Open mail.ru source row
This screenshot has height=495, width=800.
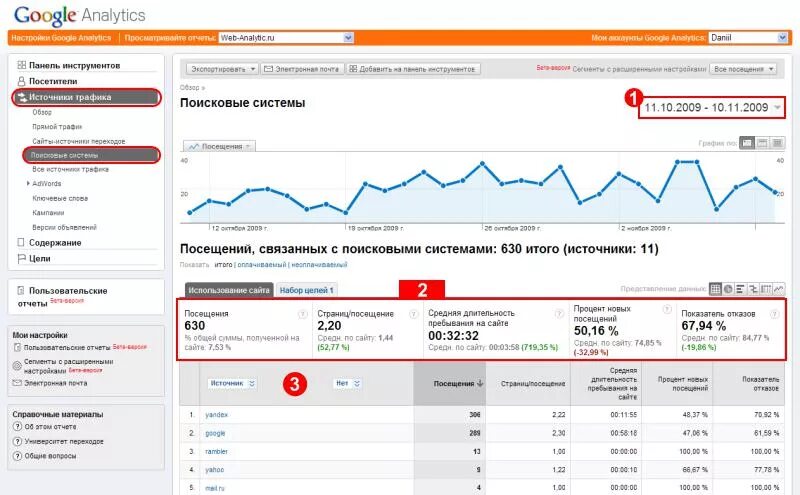coord(214,488)
